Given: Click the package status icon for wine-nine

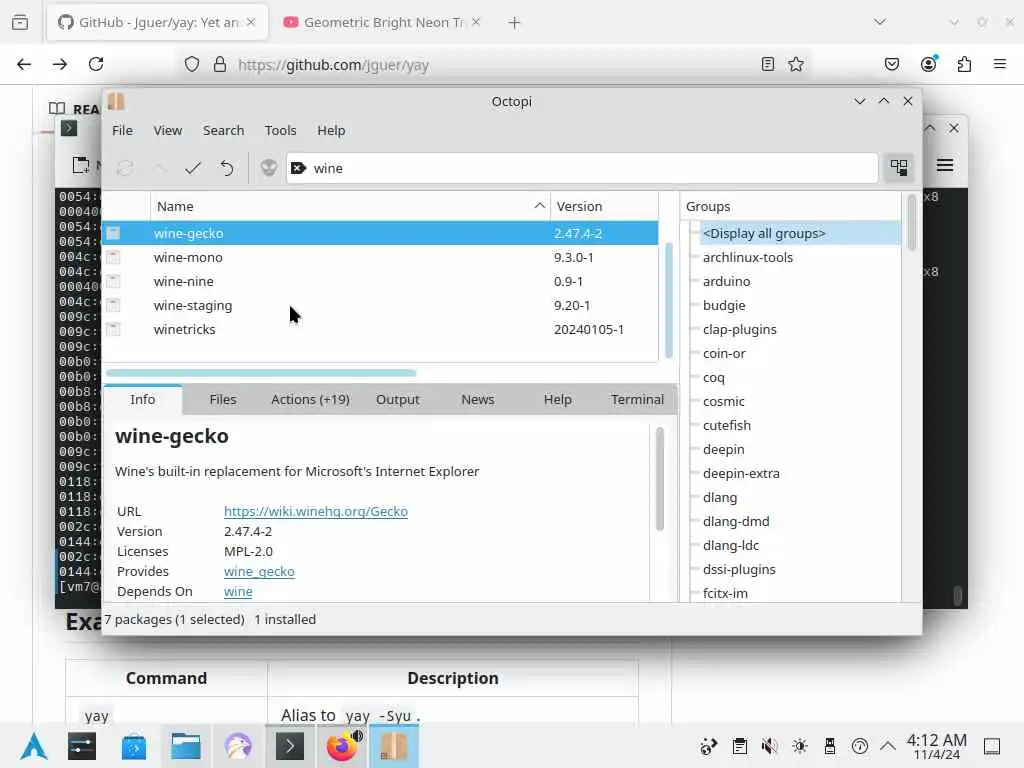Looking at the screenshot, I should pos(113,281).
